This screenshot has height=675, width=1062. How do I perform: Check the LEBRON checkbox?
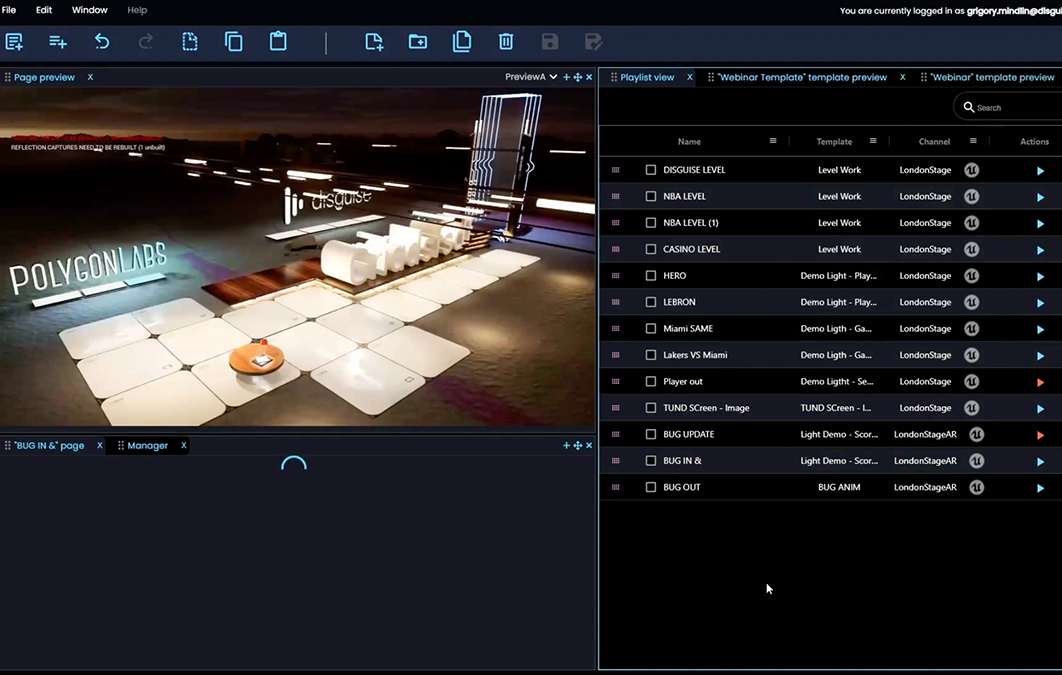651,302
